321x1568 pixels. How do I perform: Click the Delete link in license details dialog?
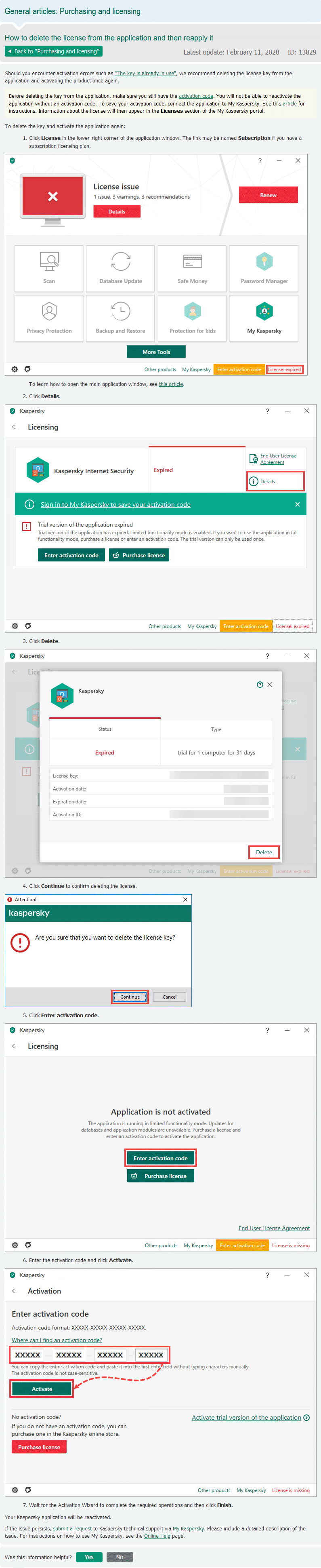point(264,852)
